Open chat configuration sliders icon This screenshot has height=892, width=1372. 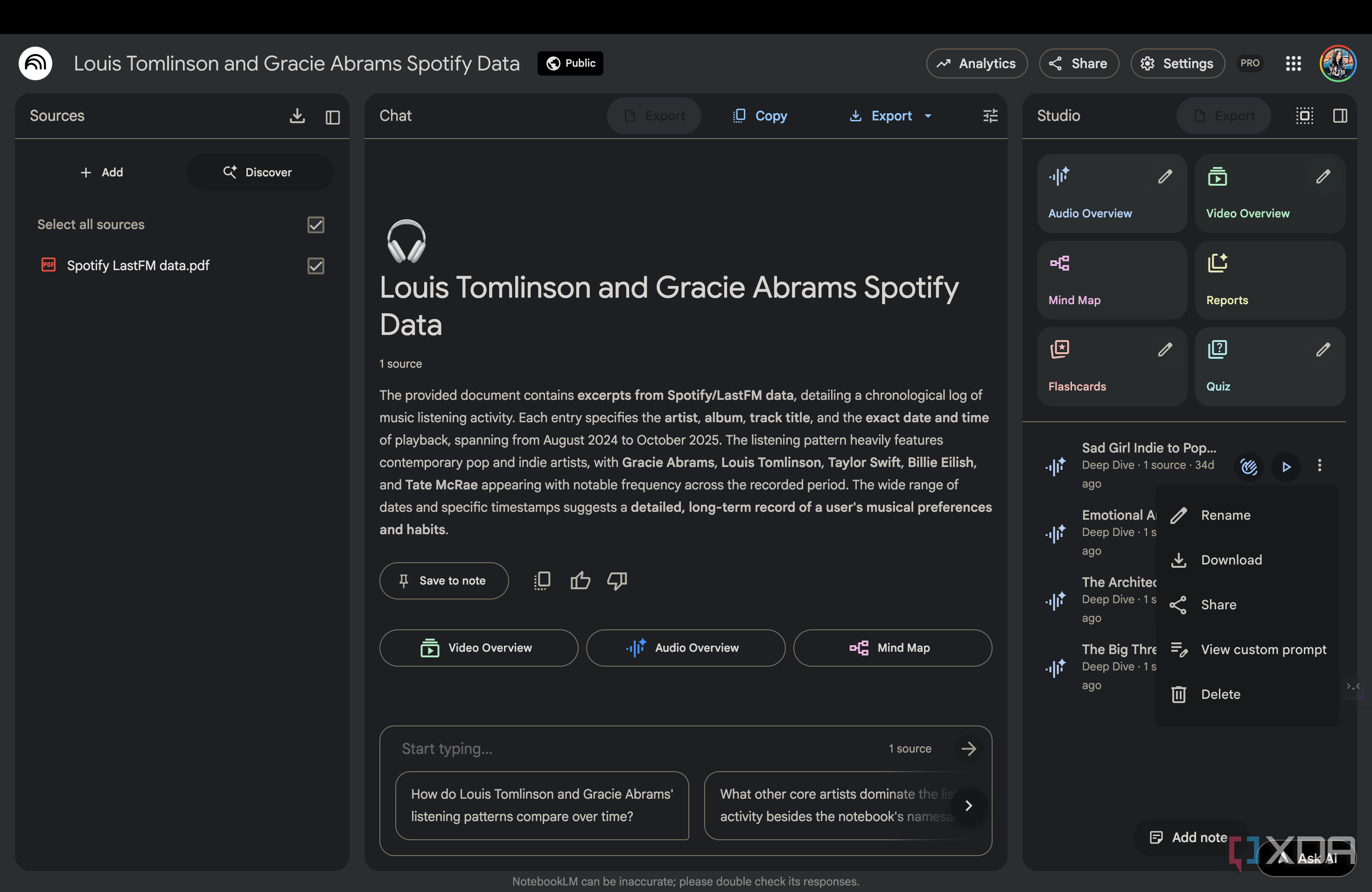coord(990,116)
